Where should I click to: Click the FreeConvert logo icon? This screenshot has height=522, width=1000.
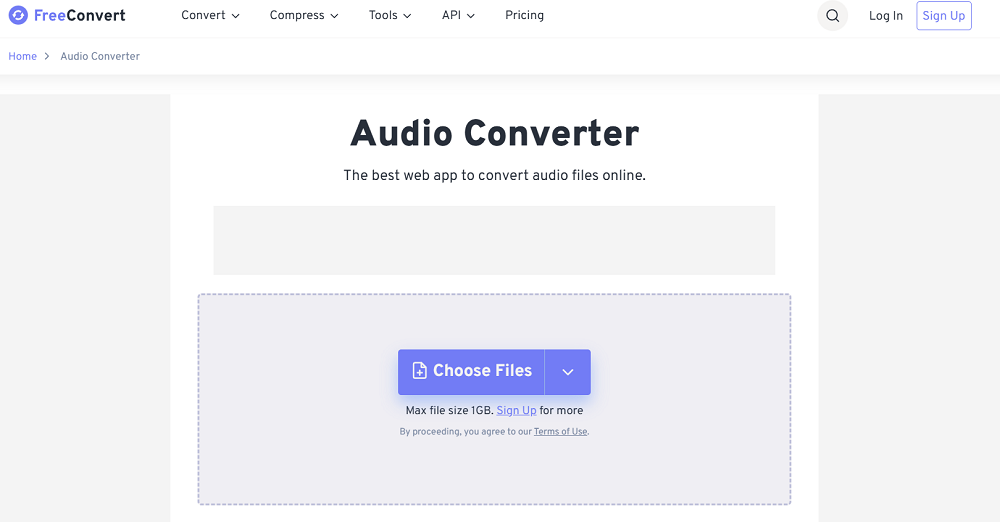pyautogui.click(x=18, y=15)
